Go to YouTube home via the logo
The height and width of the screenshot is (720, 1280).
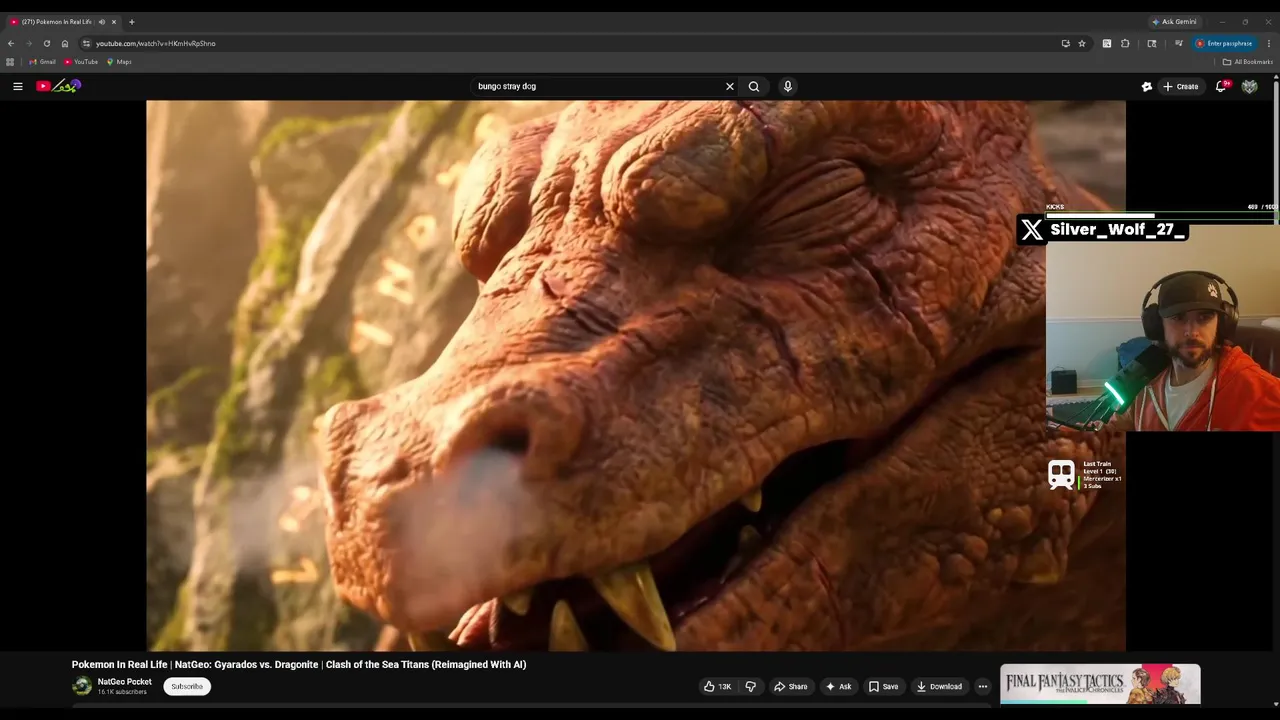pyautogui.click(x=58, y=86)
